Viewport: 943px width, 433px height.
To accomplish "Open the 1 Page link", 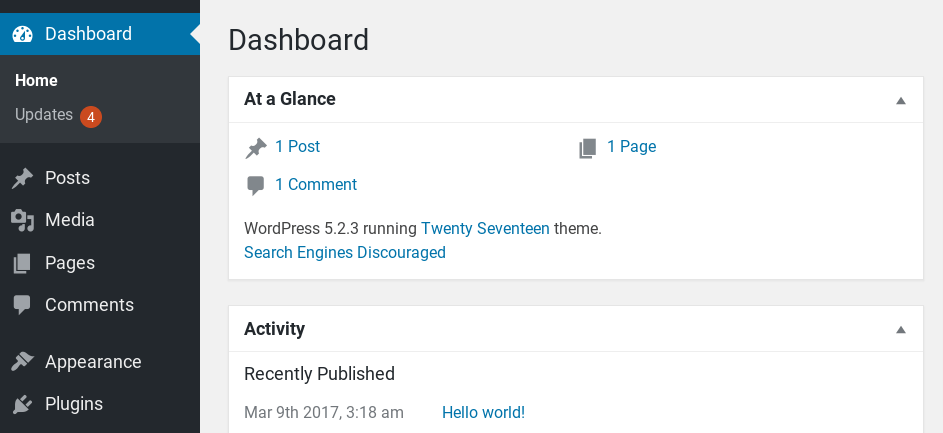I will pyautogui.click(x=631, y=147).
